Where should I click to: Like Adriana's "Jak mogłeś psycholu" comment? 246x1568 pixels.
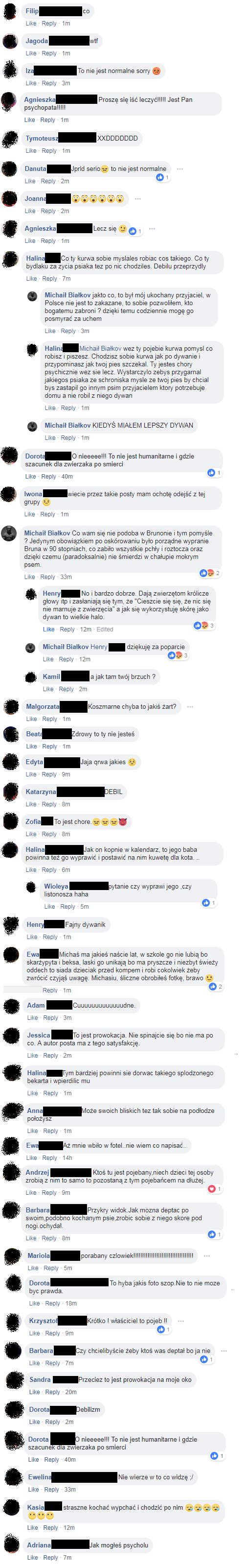pos(33,1558)
